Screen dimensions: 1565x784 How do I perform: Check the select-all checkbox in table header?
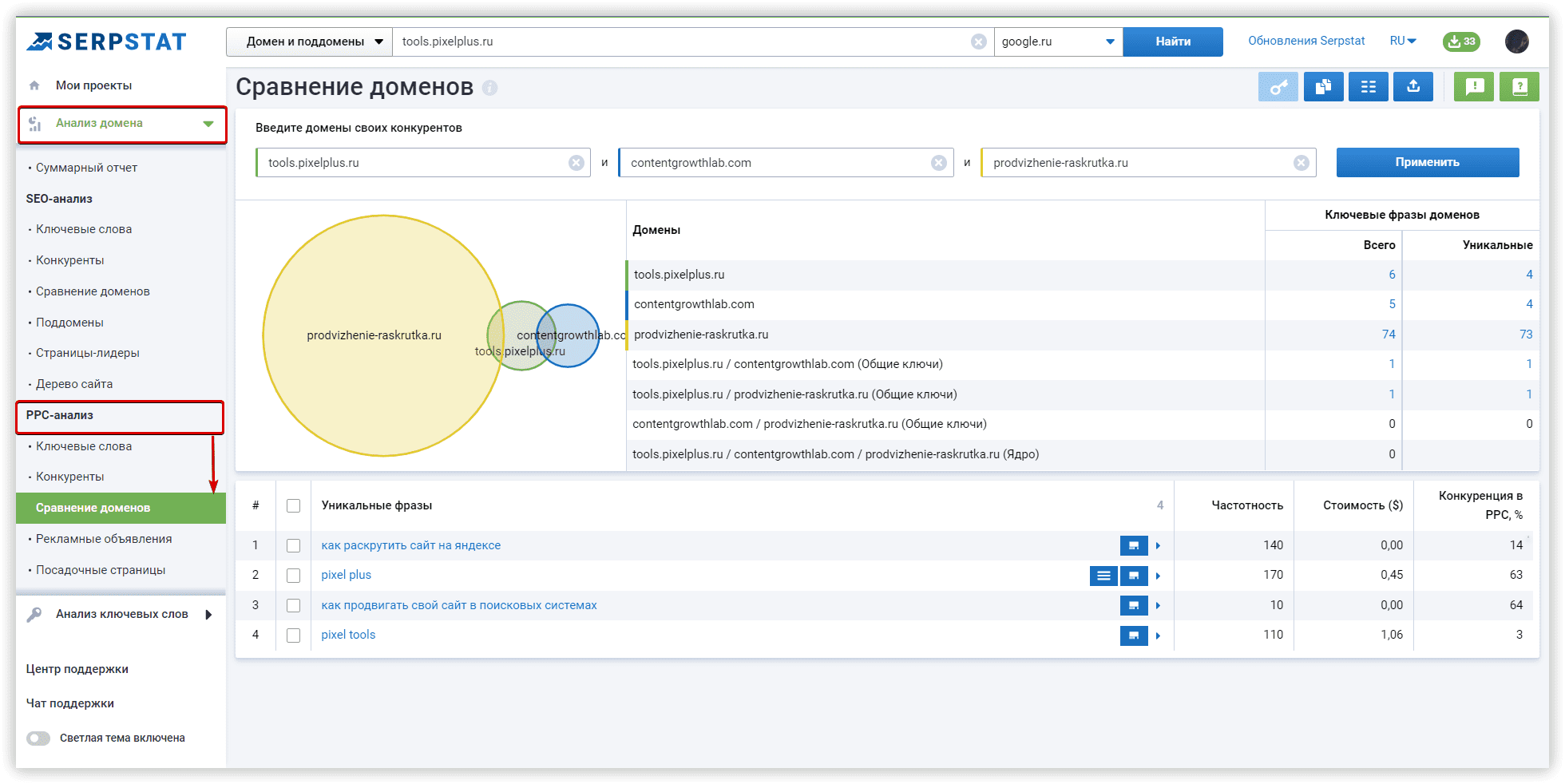tap(294, 506)
